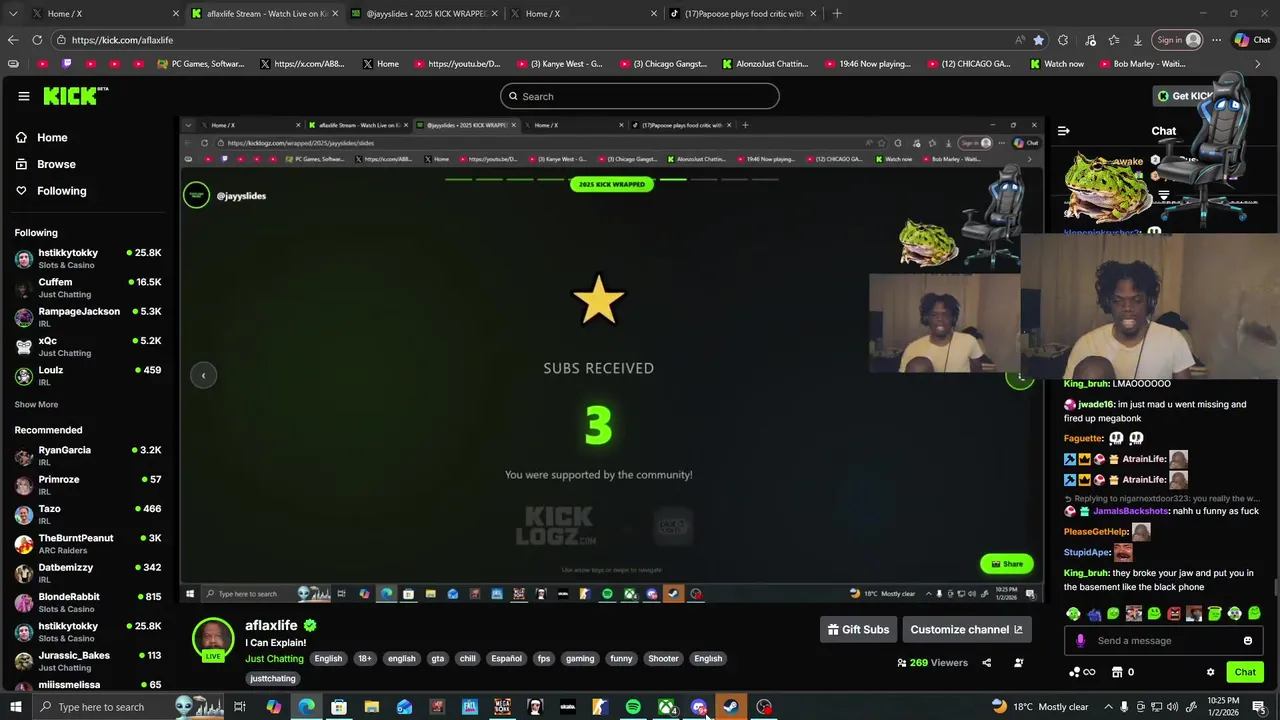Click the user icon beside share icon
Image resolution: width=1280 pixels, height=720 pixels.
pyautogui.click(x=1018, y=663)
